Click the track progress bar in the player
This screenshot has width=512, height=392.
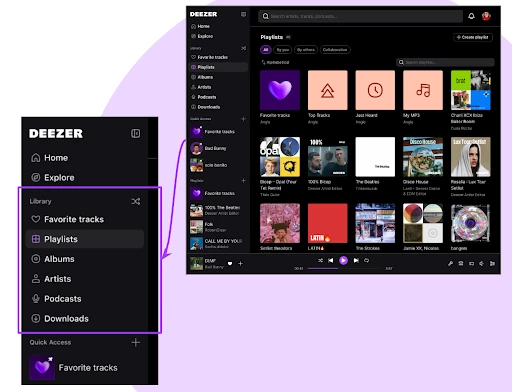pos(344,268)
